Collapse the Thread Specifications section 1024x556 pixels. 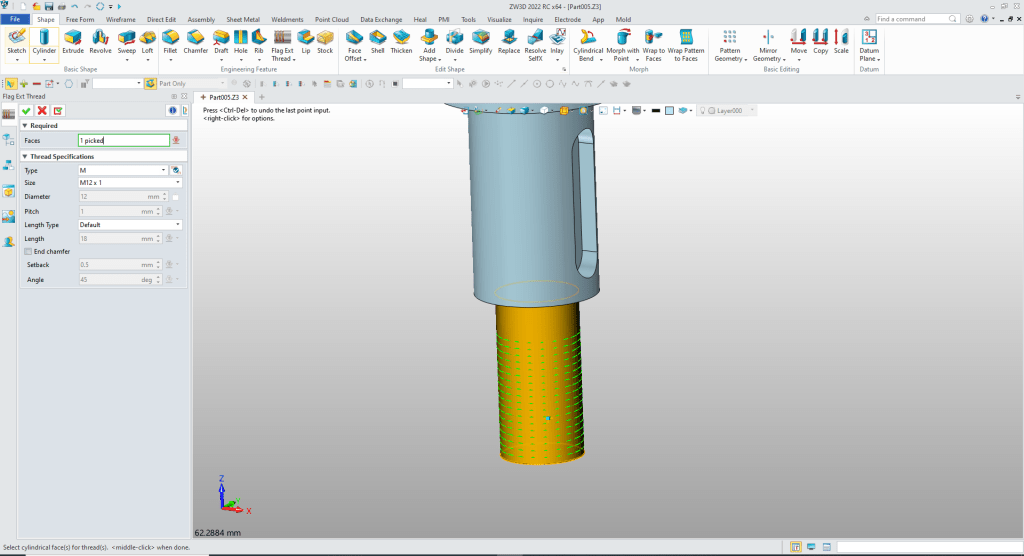[25, 156]
